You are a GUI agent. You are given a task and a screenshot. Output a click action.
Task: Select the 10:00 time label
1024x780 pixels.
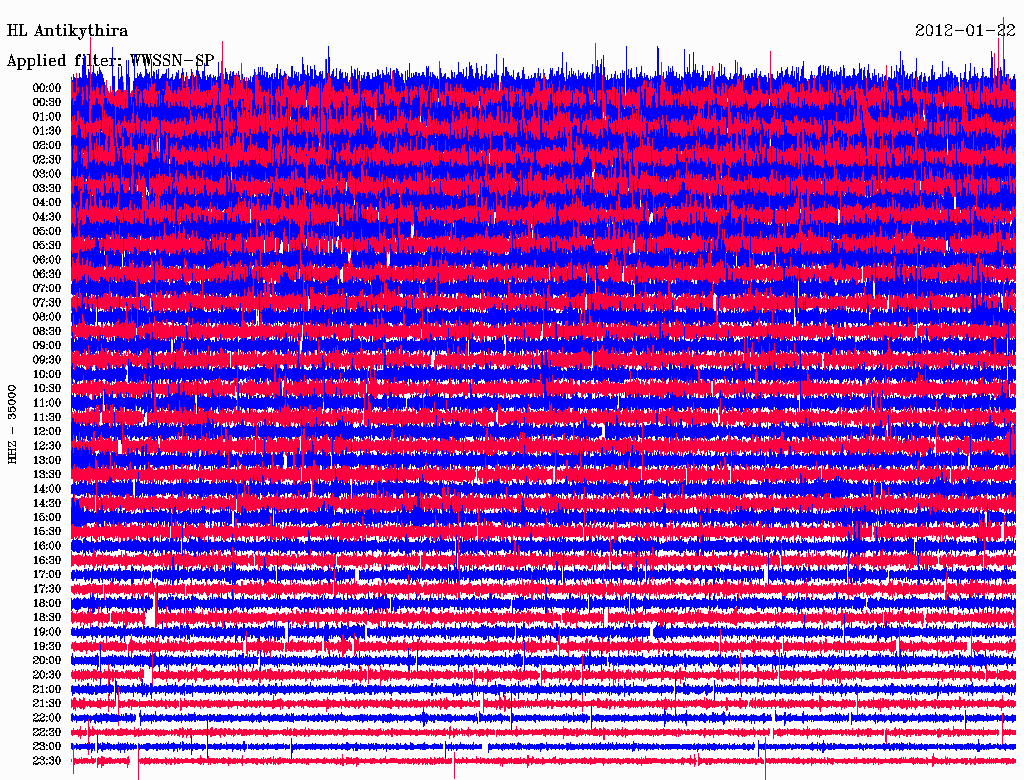click(x=47, y=374)
